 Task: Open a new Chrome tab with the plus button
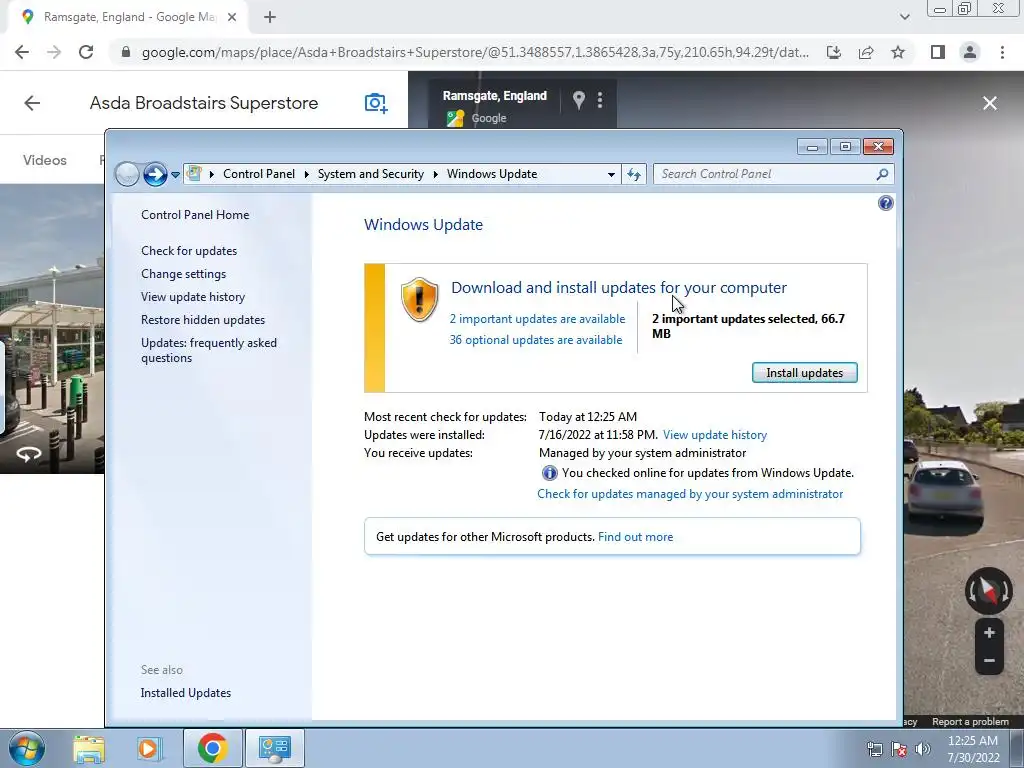[270, 17]
